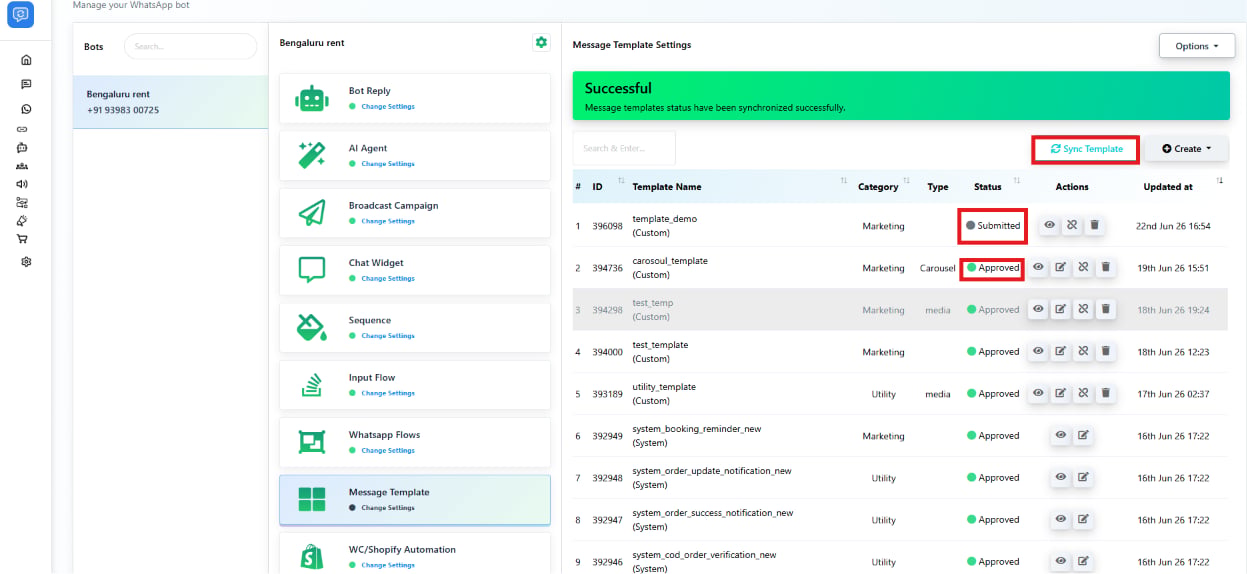Sort by Updated at column

(1220, 181)
